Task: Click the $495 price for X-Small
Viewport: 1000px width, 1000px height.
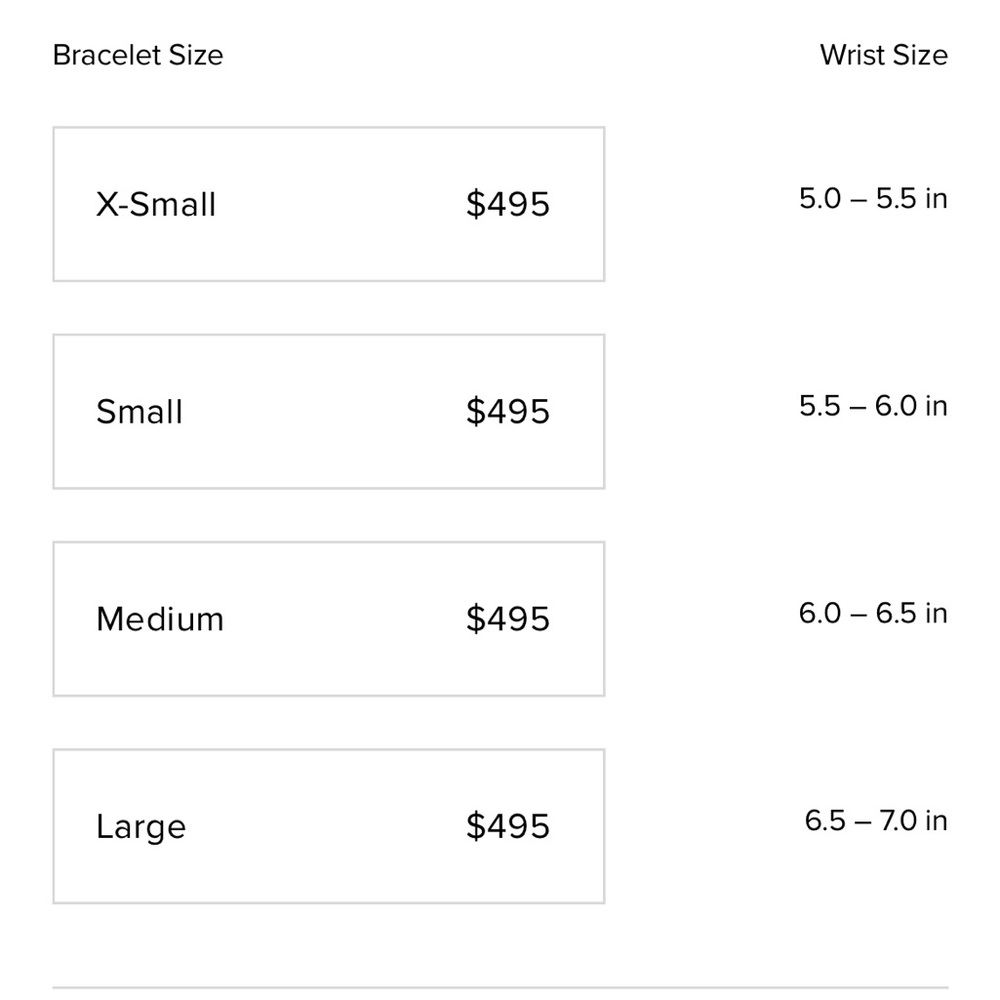Action: (508, 204)
